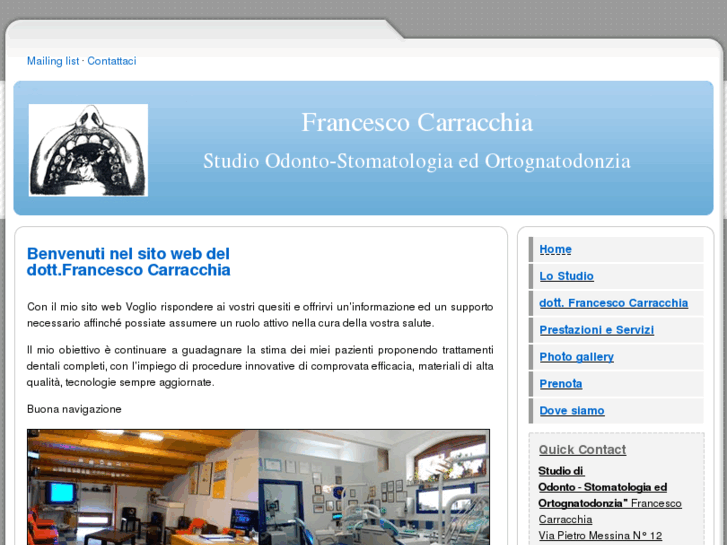
Task: Open the Dove siamo menu item
Action: tap(572, 411)
